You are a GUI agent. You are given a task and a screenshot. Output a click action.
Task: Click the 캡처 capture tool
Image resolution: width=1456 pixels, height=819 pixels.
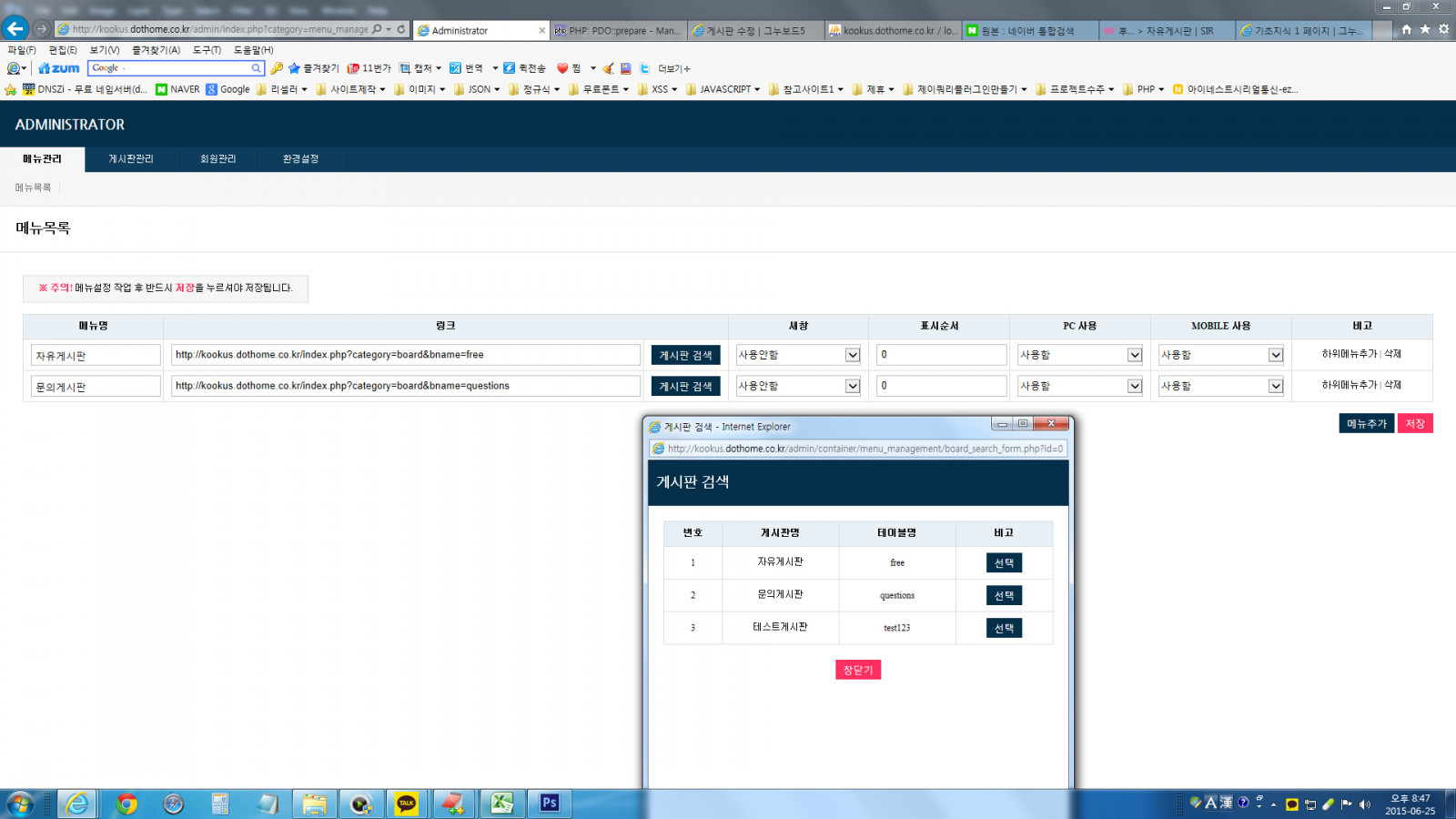click(420, 68)
